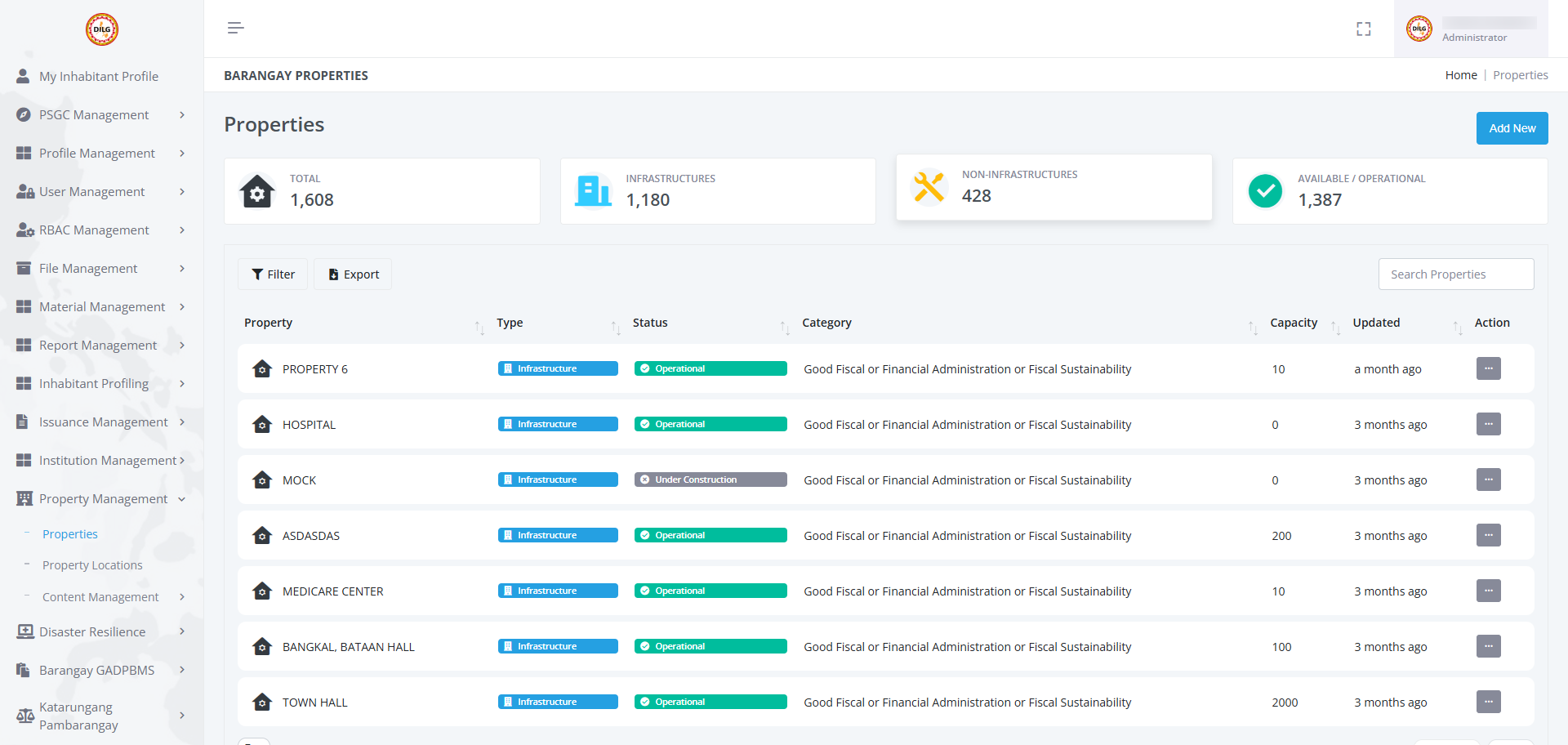Open User Management menu item
Viewport: 1568px width, 745px height.
tap(92, 191)
